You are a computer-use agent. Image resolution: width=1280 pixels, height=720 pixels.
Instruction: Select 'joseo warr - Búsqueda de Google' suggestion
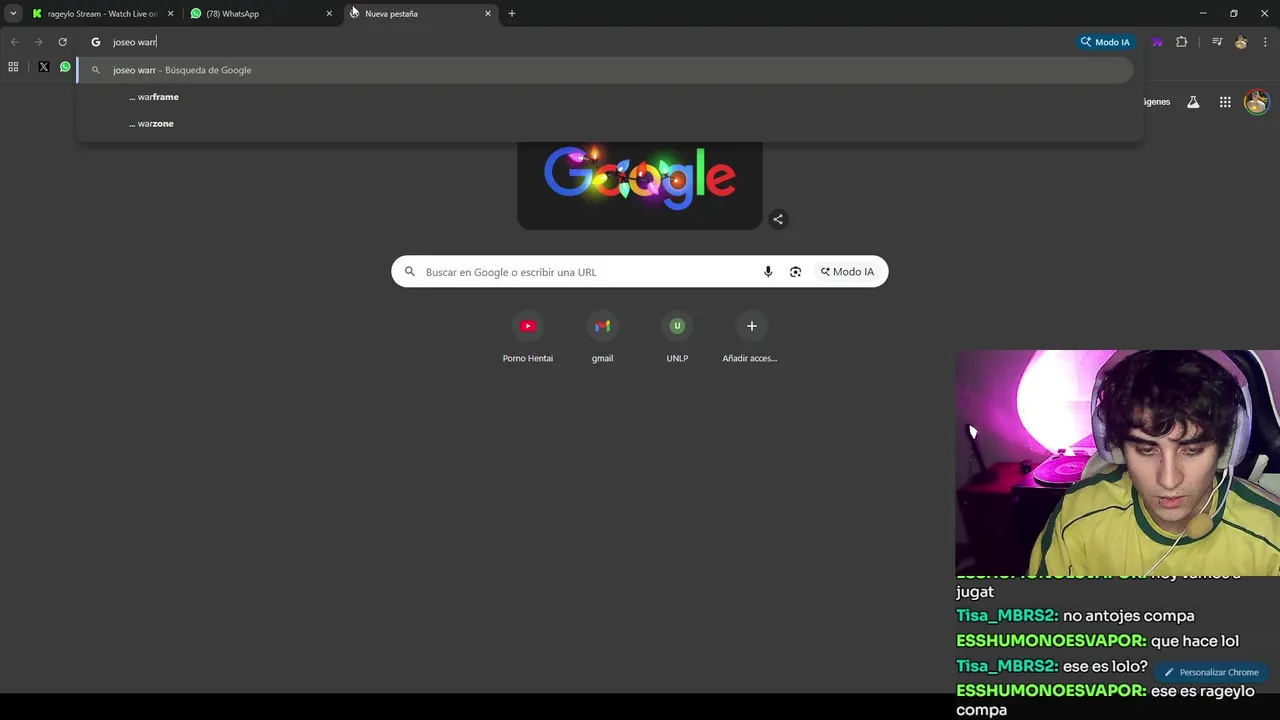(605, 70)
